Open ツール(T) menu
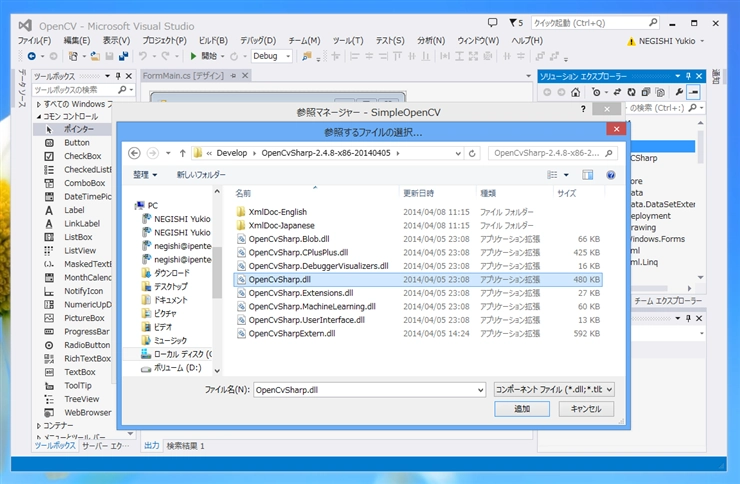This screenshot has height=484, width=740. coord(348,41)
